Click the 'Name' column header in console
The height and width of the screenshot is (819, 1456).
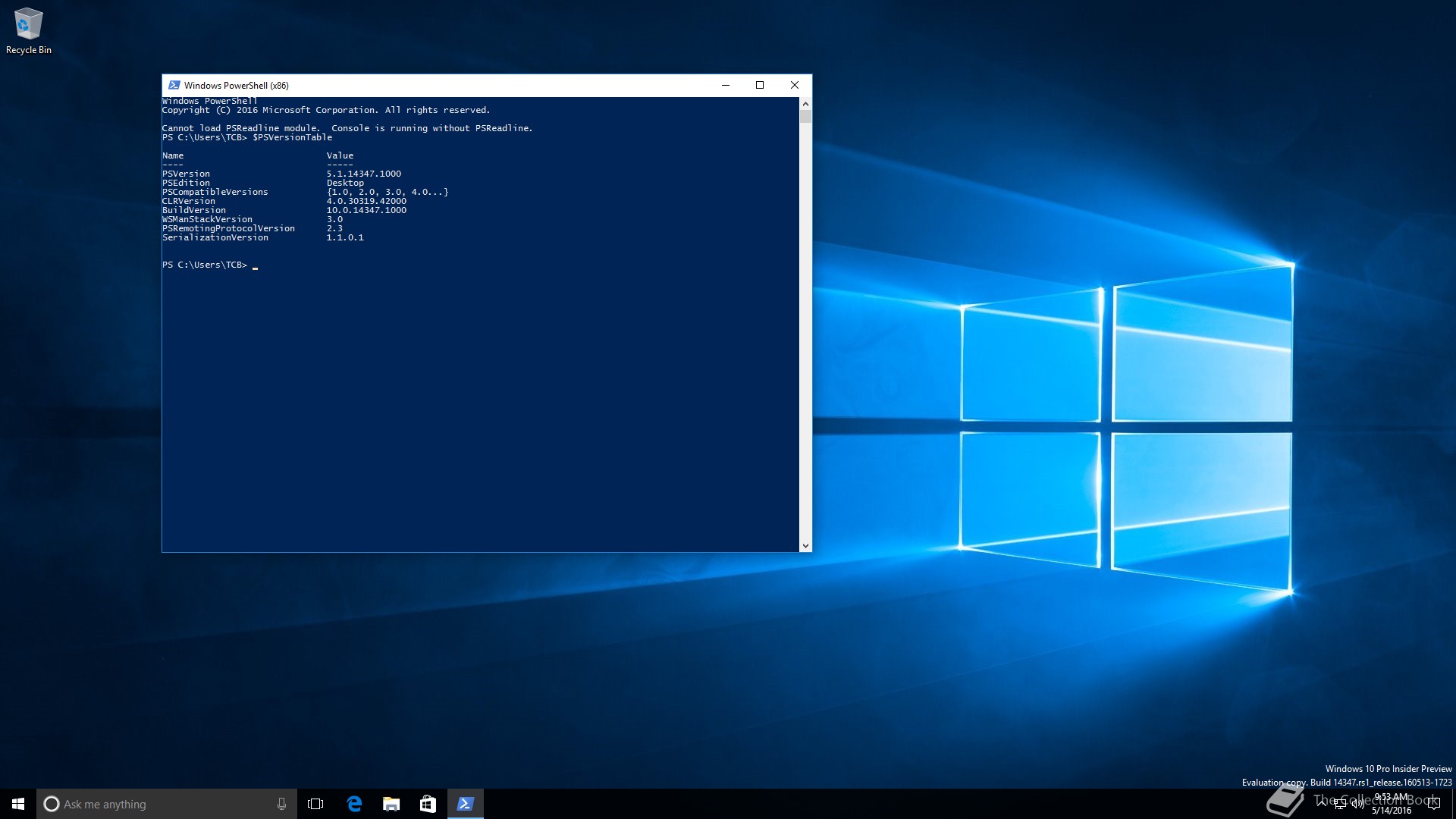(x=173, y=155)
